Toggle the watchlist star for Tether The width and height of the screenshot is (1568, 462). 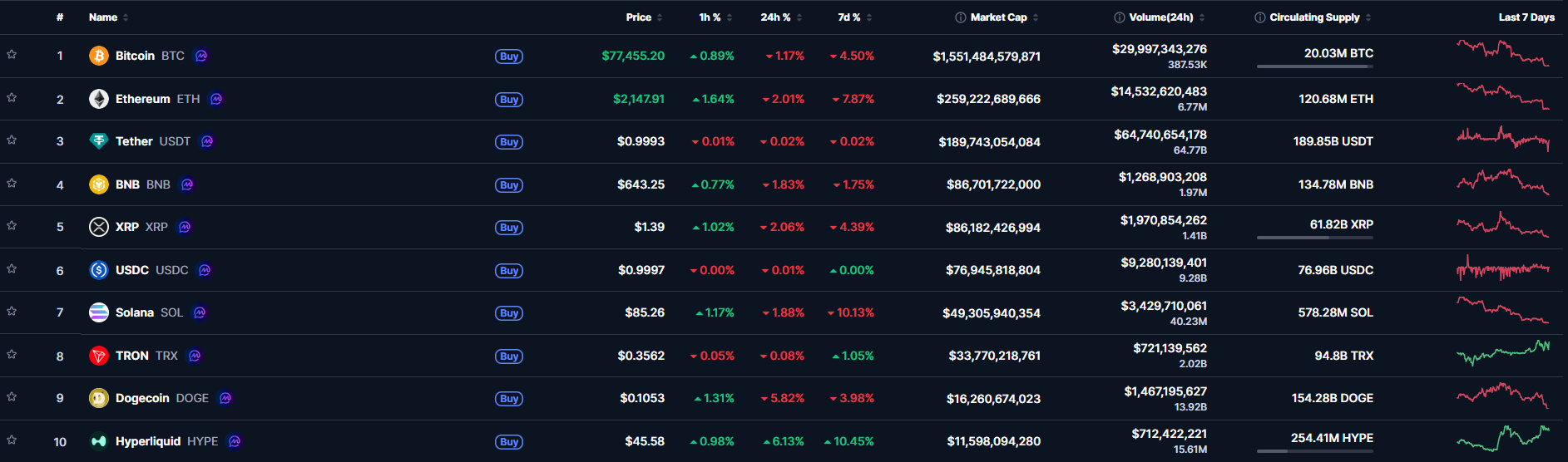[x=12, y=140]
